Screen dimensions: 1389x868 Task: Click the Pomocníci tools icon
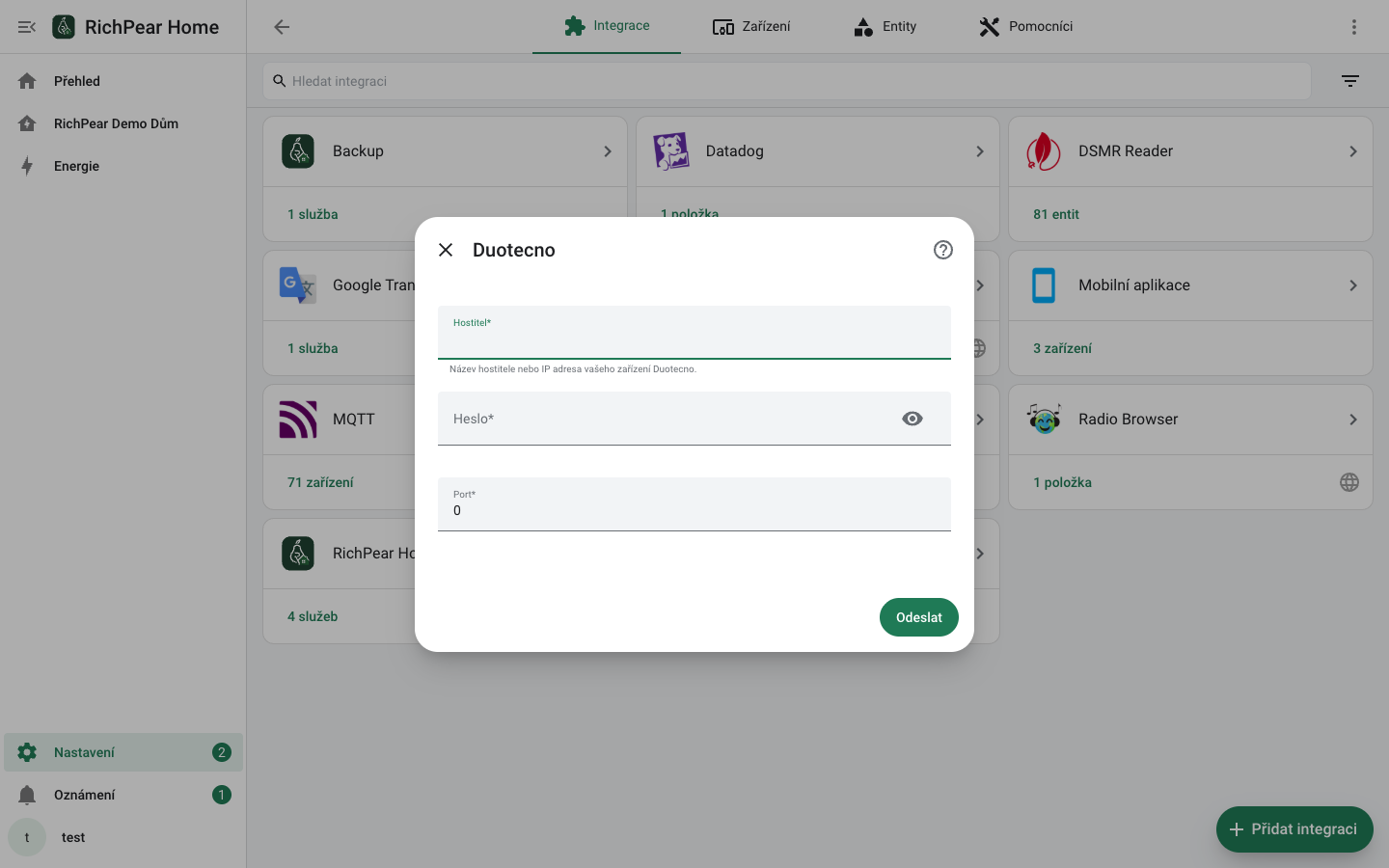[x=990, y=27]
